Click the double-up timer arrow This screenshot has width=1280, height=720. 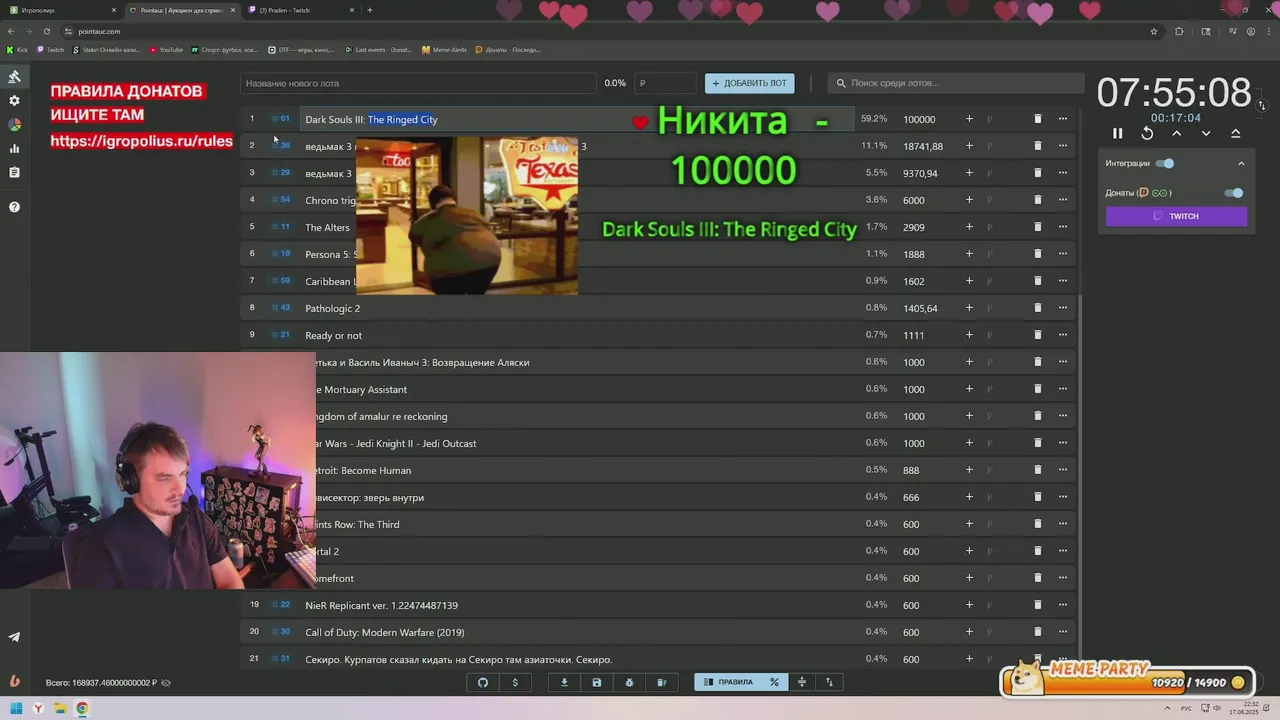tap(1236, 134)
